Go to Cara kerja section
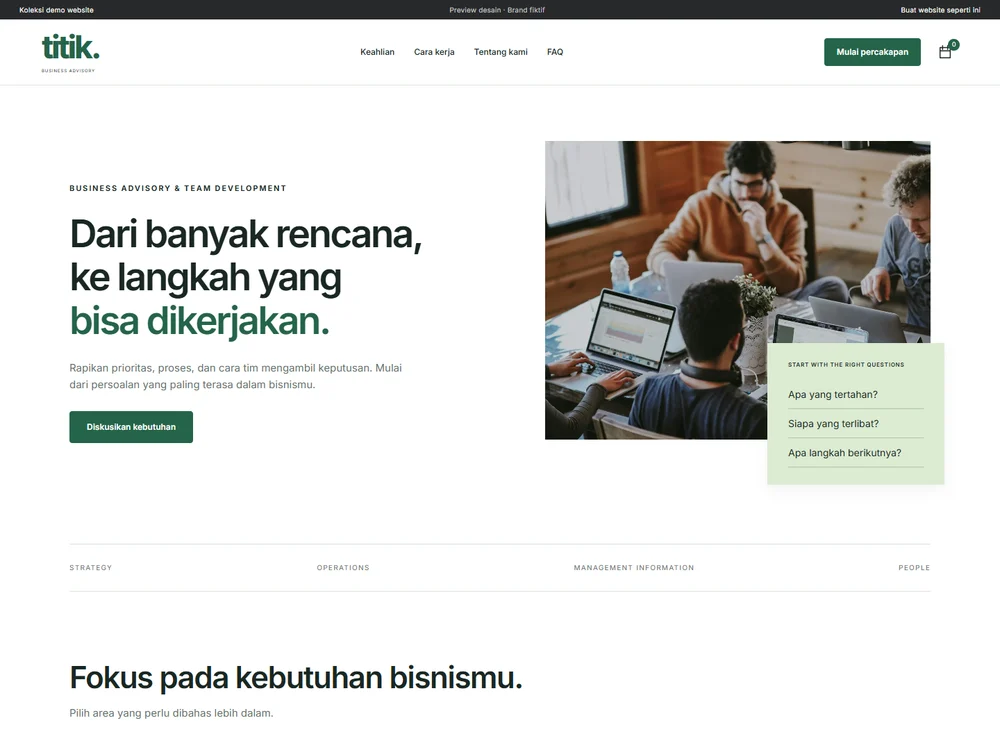This screenshot has height=750, width=1000. tap(434, 52)
